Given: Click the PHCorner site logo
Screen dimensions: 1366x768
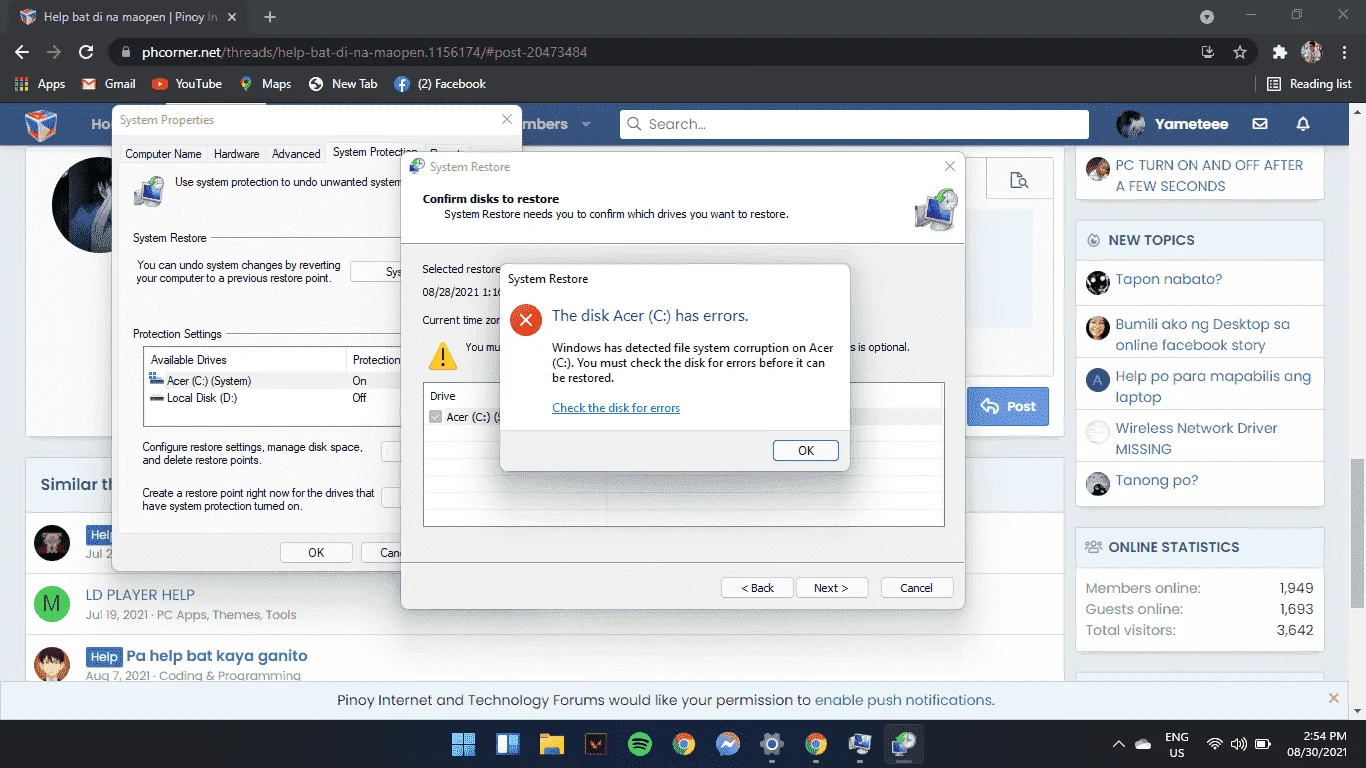Looking at the screenshot, I should pyautogui.click(x=41, y=125).
